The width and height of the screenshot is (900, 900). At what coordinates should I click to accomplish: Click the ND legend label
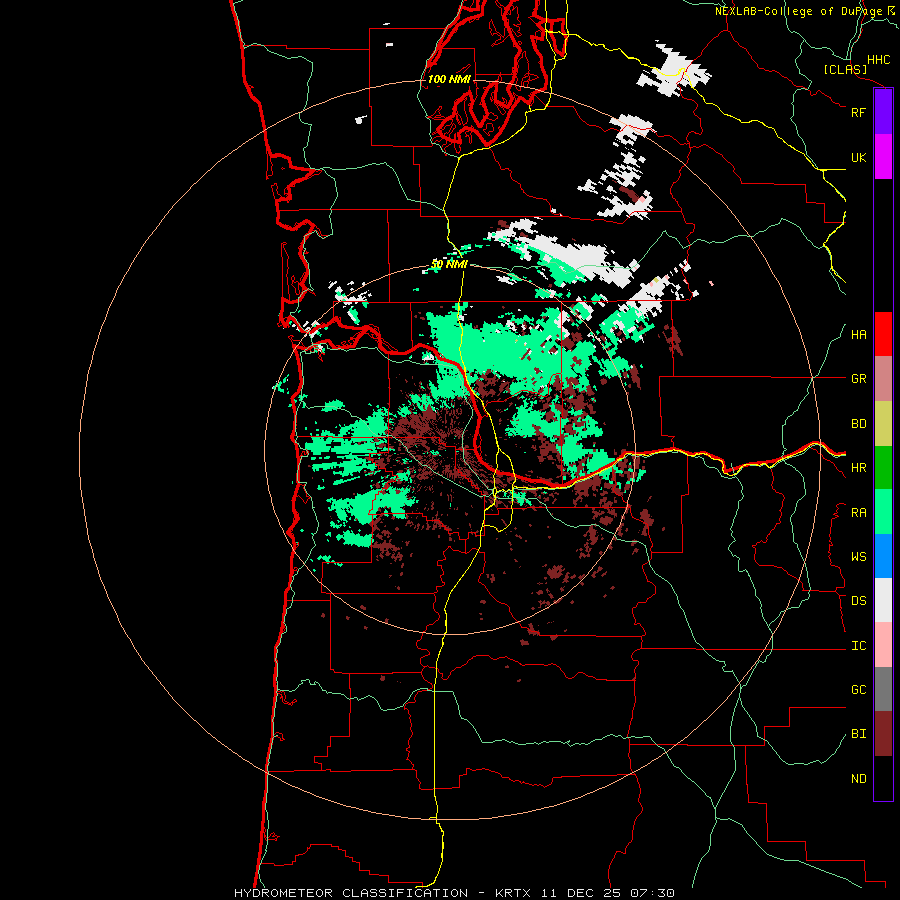click(858, 779)
